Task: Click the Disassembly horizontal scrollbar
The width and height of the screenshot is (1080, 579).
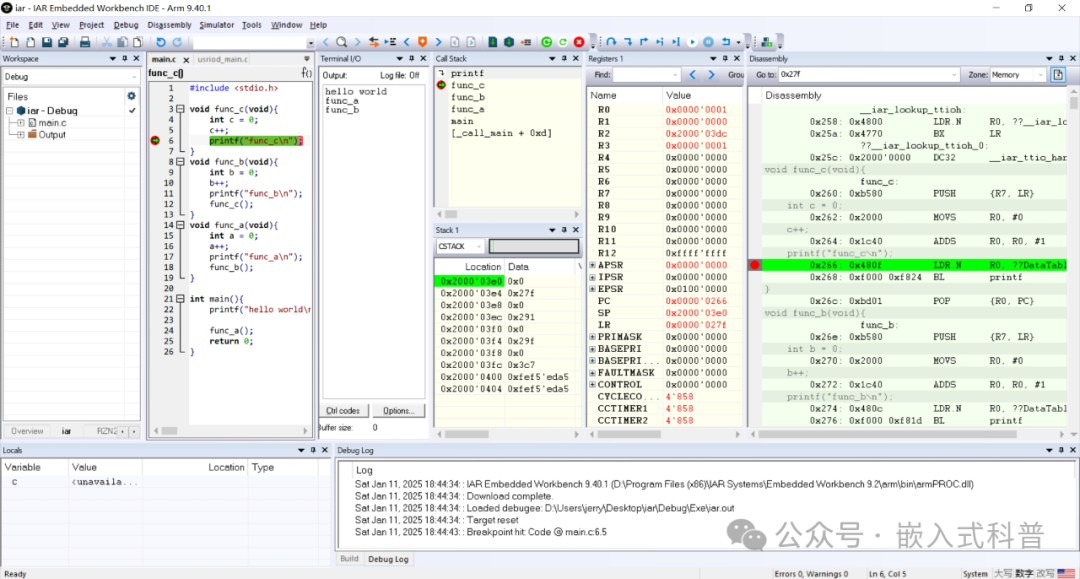Action: click(887, 434)
